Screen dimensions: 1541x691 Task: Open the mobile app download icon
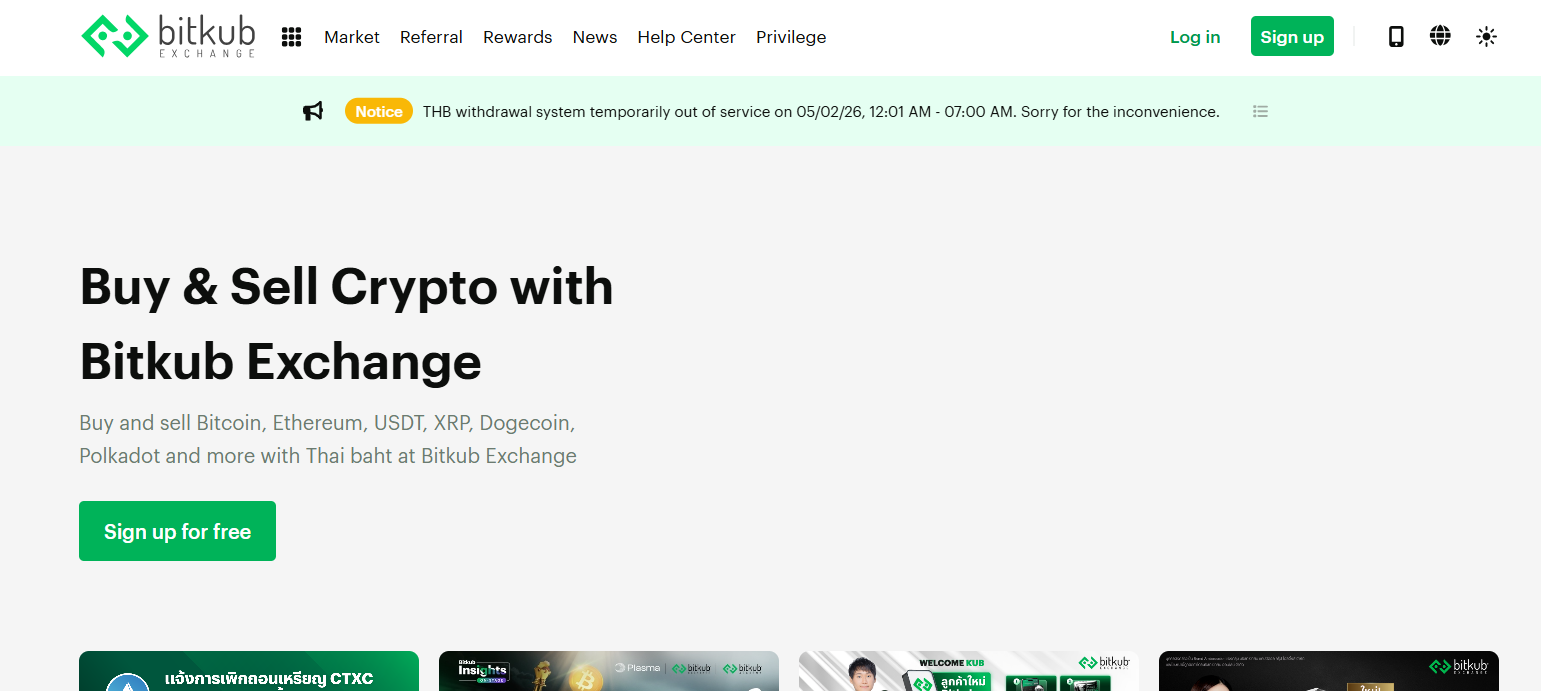pos(1396,37)
